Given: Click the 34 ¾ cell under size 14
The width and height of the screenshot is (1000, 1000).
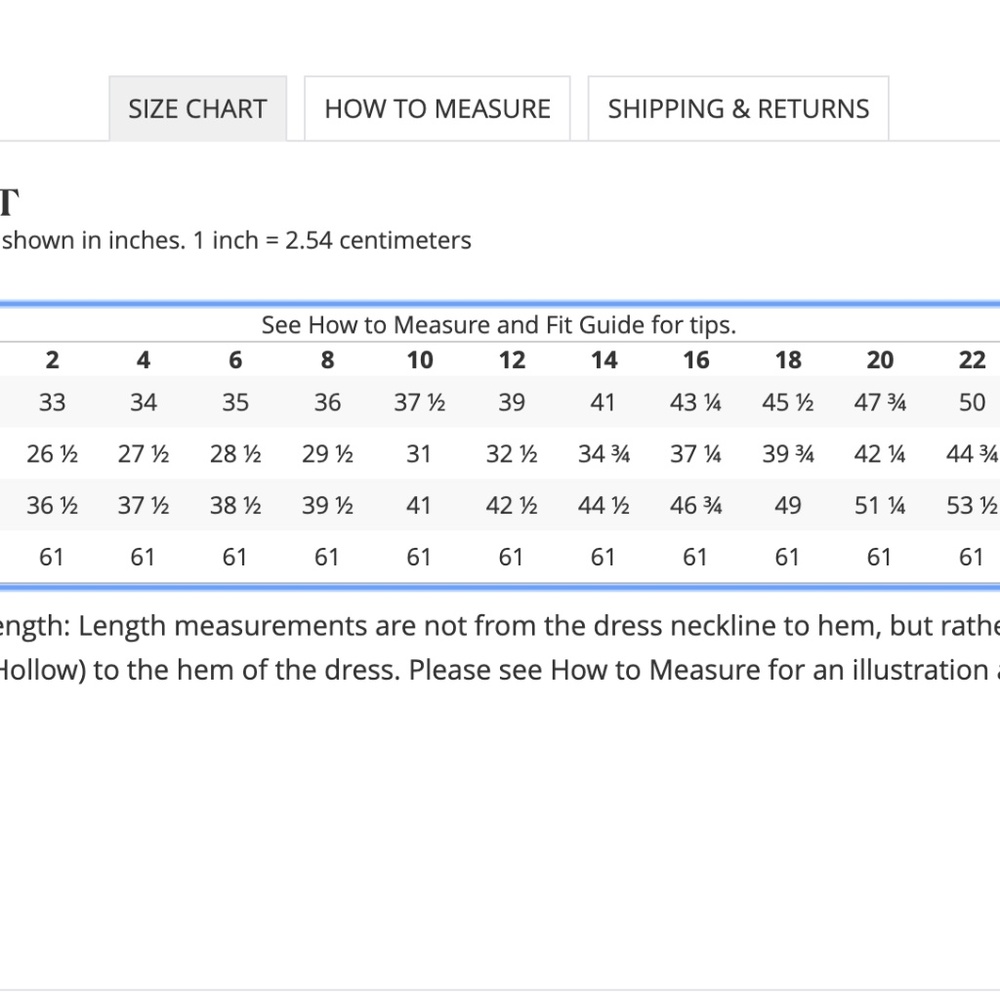Looking at the screenshot, I should point(604,454).
